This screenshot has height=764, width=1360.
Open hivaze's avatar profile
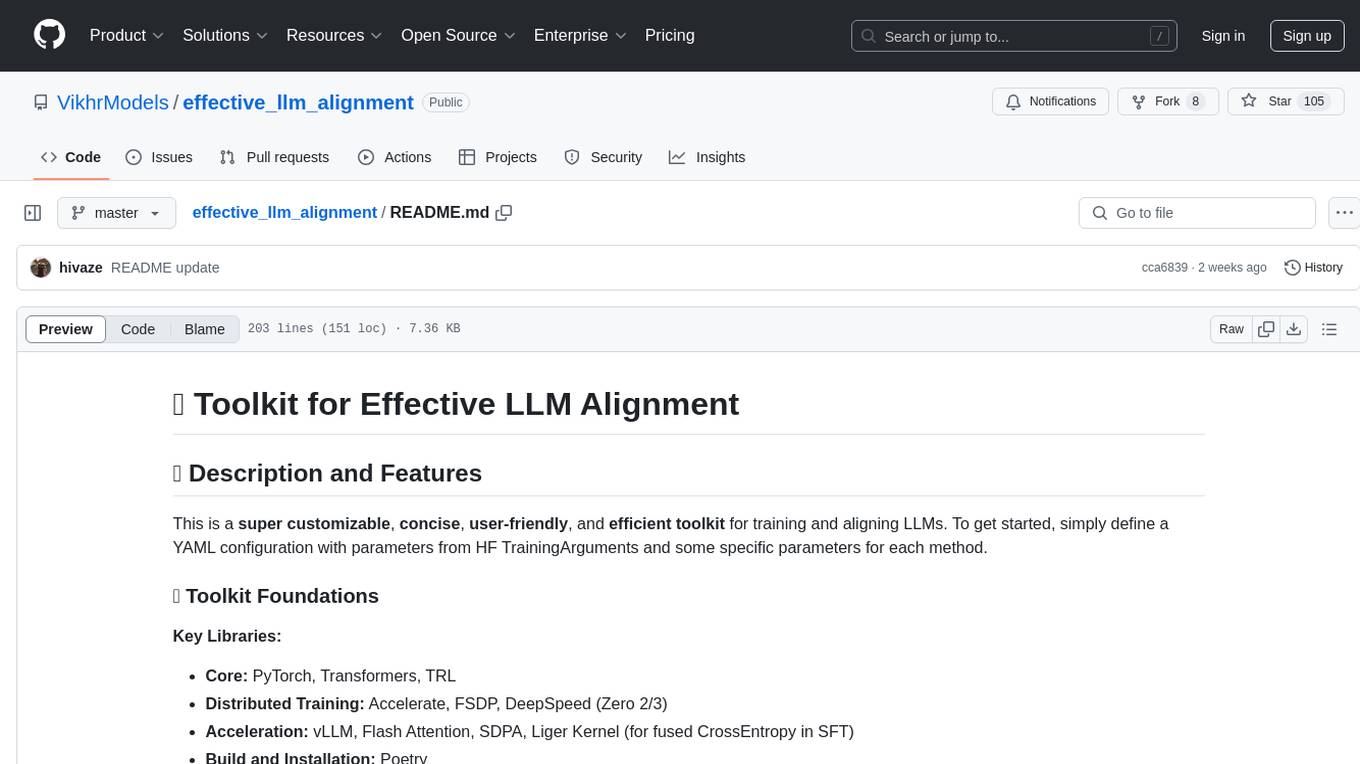41,268
